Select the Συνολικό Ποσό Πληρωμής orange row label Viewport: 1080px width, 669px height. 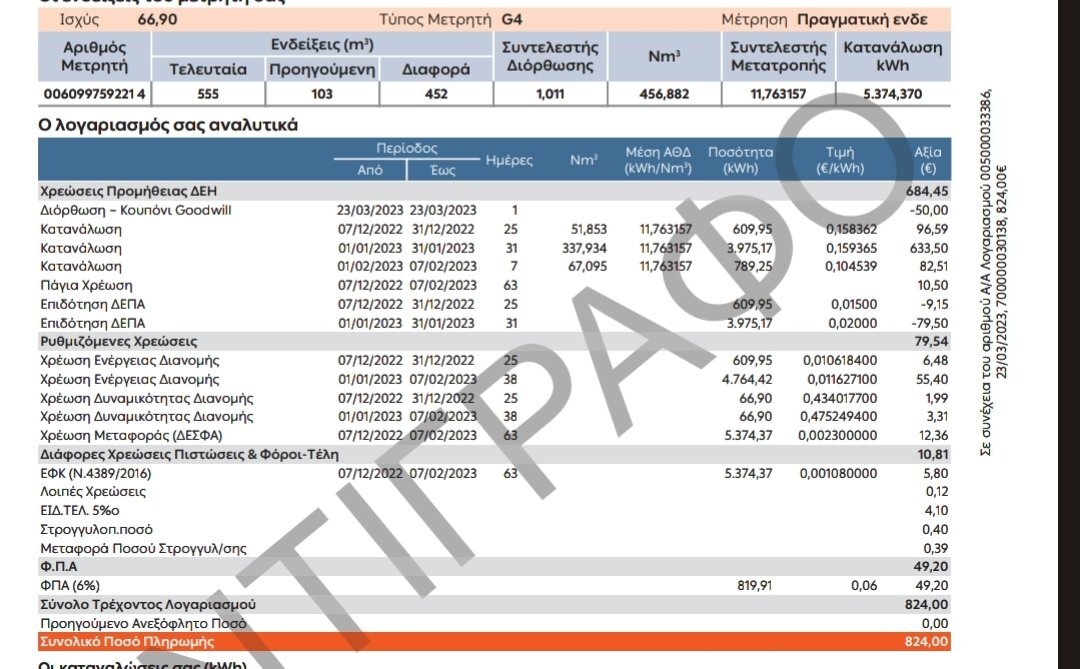coord(127,641)
